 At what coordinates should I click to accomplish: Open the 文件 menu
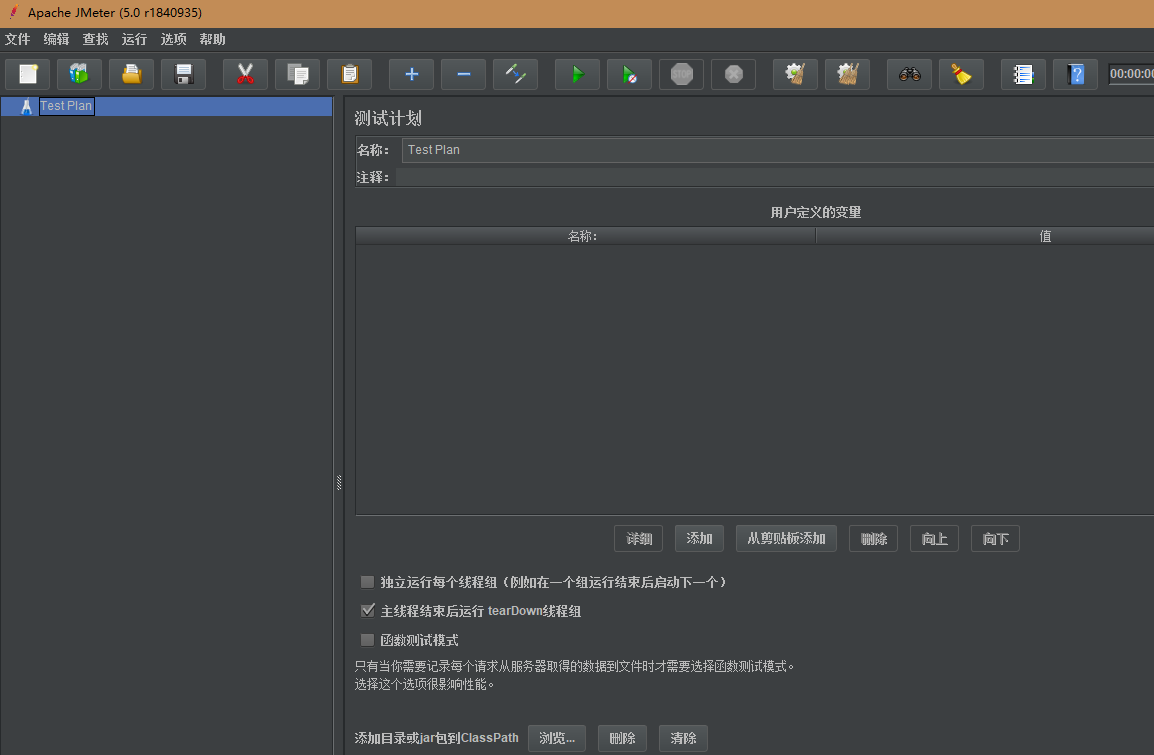coord(18,39)
